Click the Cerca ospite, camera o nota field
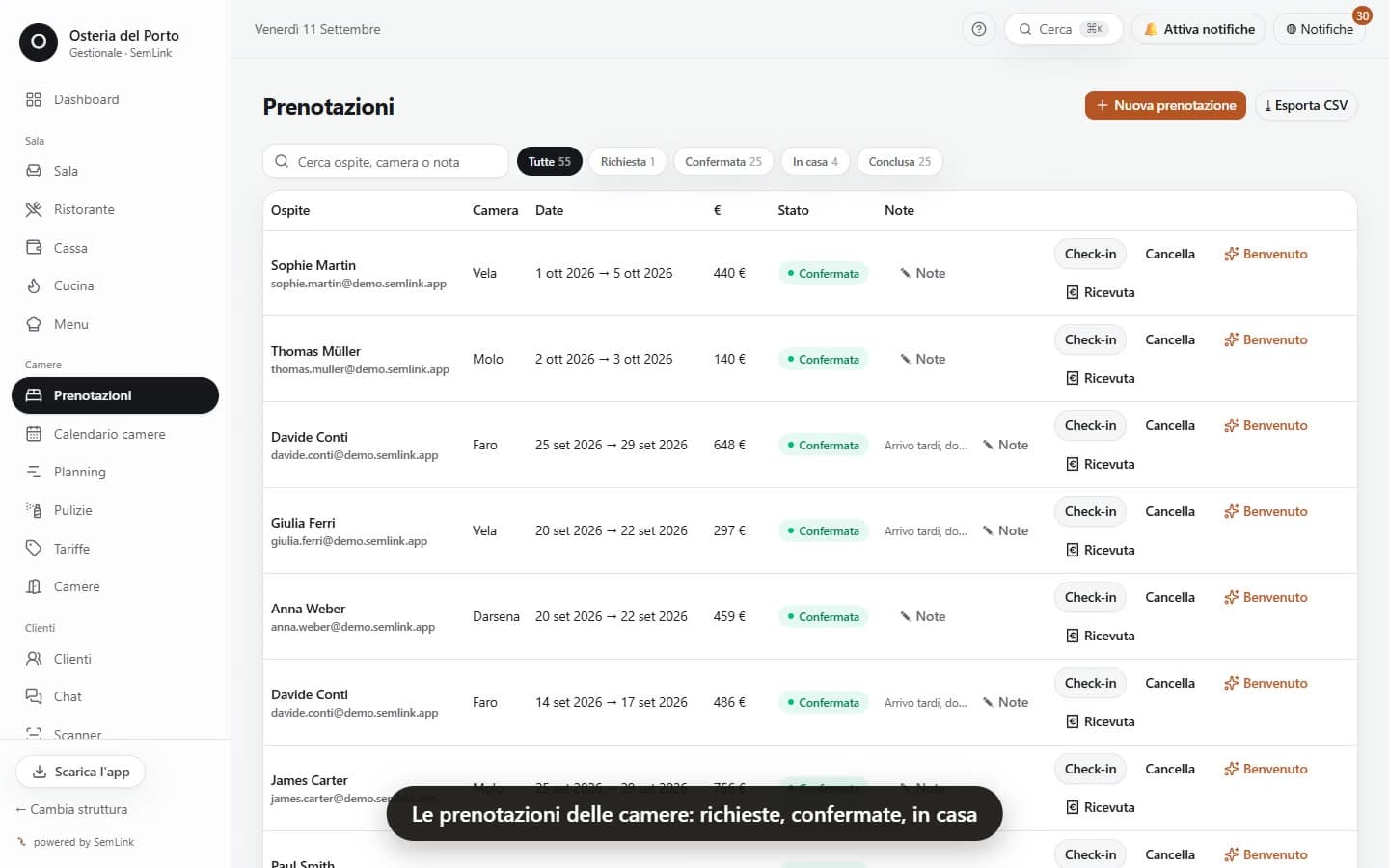This screenshot has height=868, width=1389. click(386, 161)
